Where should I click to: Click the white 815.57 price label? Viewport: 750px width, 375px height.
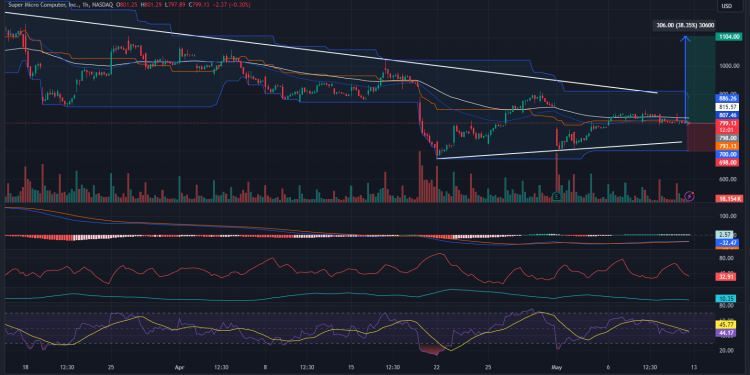tap(727, 107)
